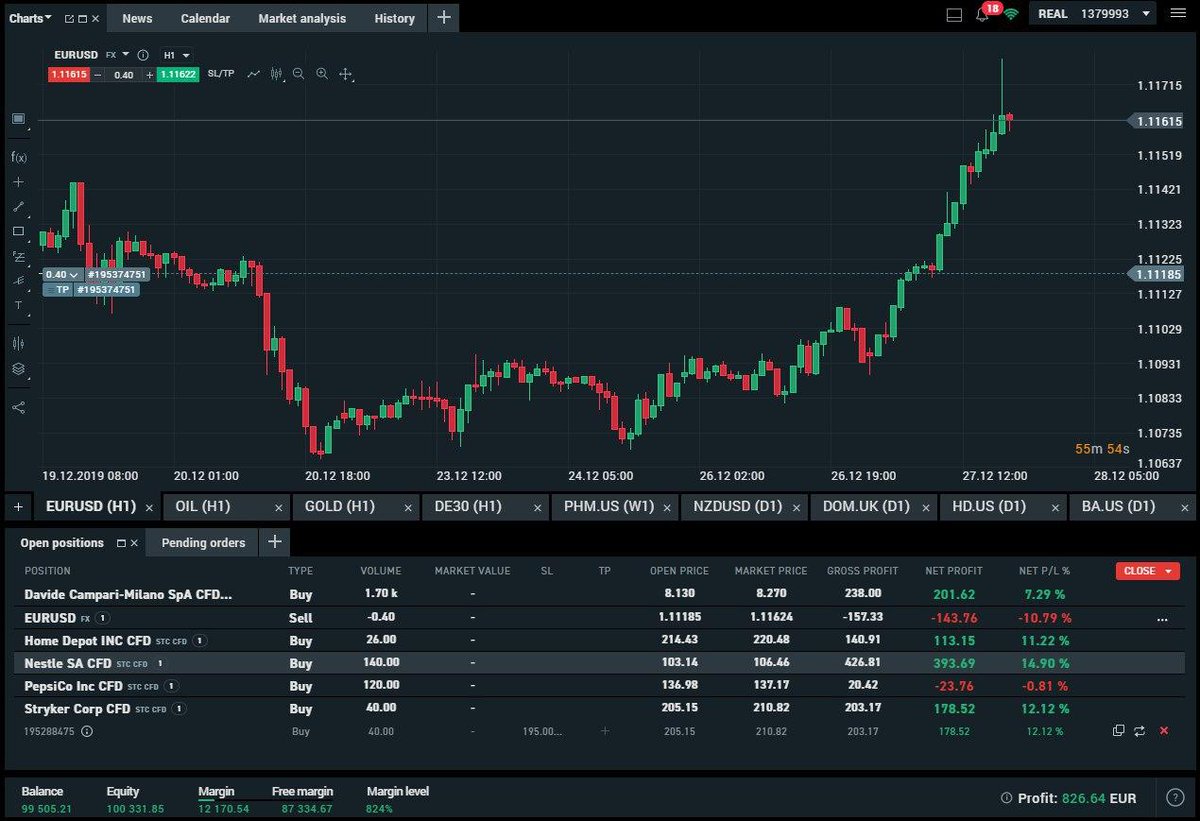Viewport: 1200px width, 821px height.
Task: Click the green connection status icon
Action: click(1011, 15)
